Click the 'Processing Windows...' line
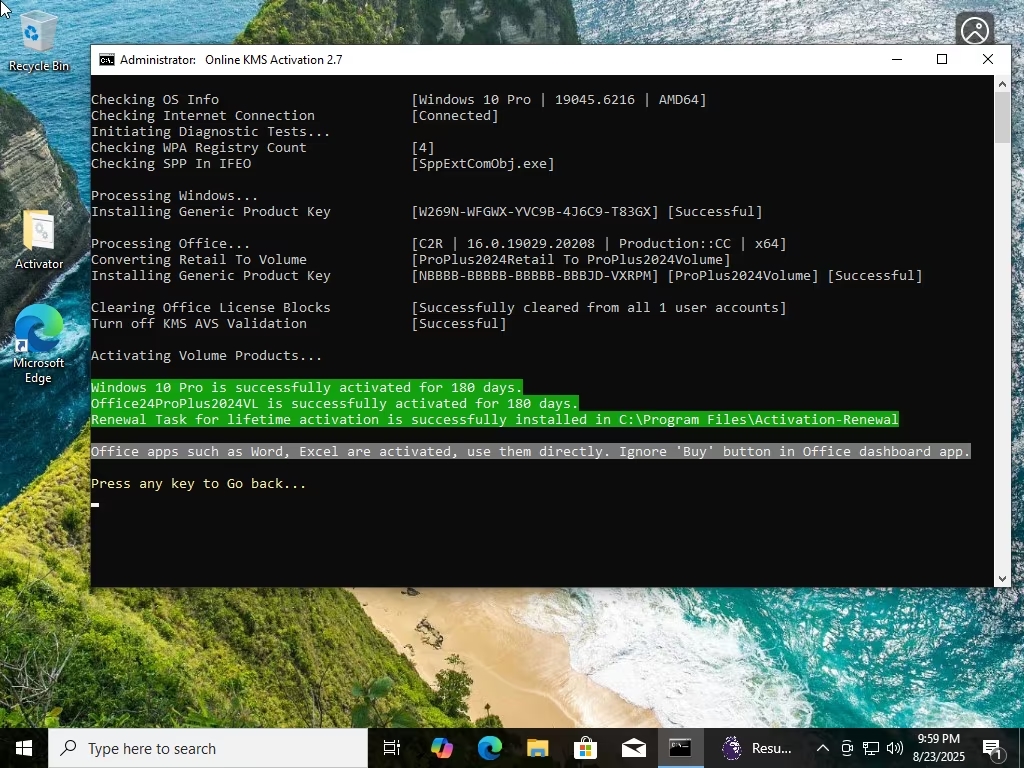 (174, 196)
